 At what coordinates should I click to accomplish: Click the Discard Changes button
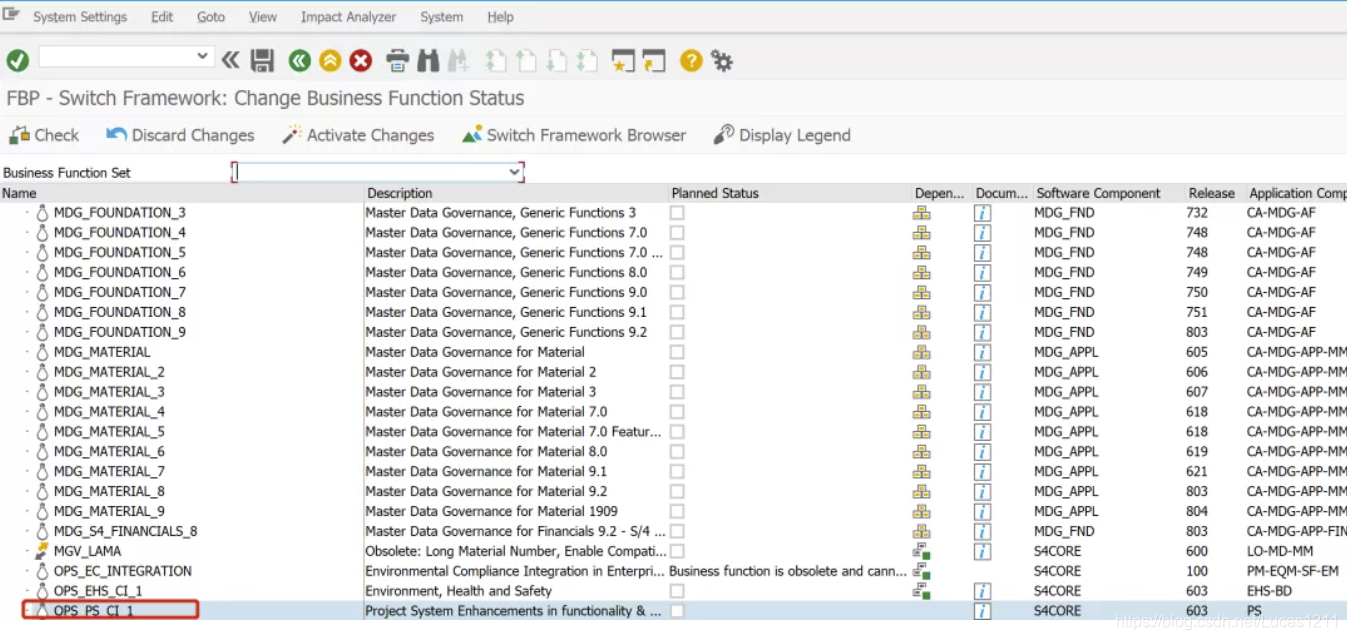[181, 135]
